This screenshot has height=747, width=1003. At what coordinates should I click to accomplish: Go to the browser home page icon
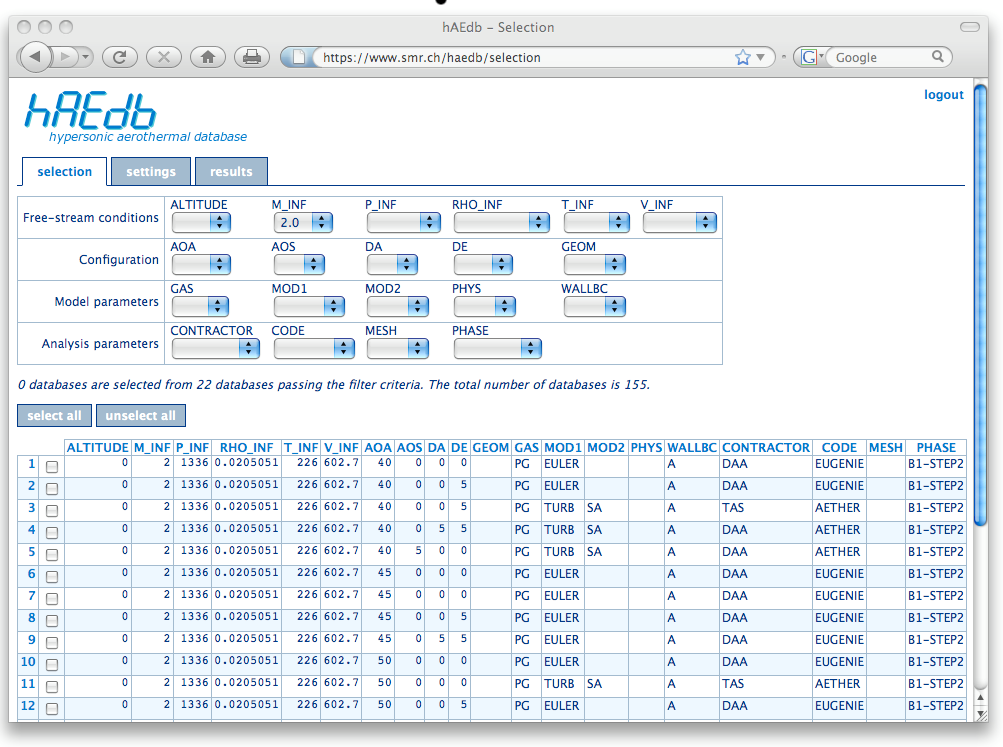point(208,57)
